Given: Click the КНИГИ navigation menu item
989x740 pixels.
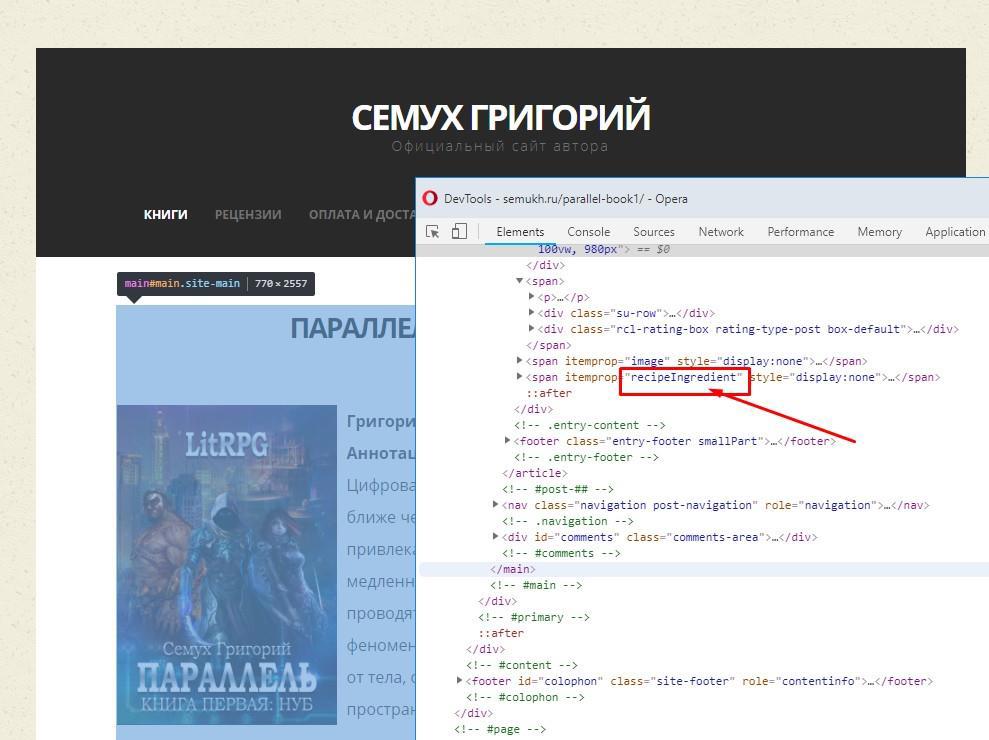Looking at the screenshot, I should tap(165, 214).
